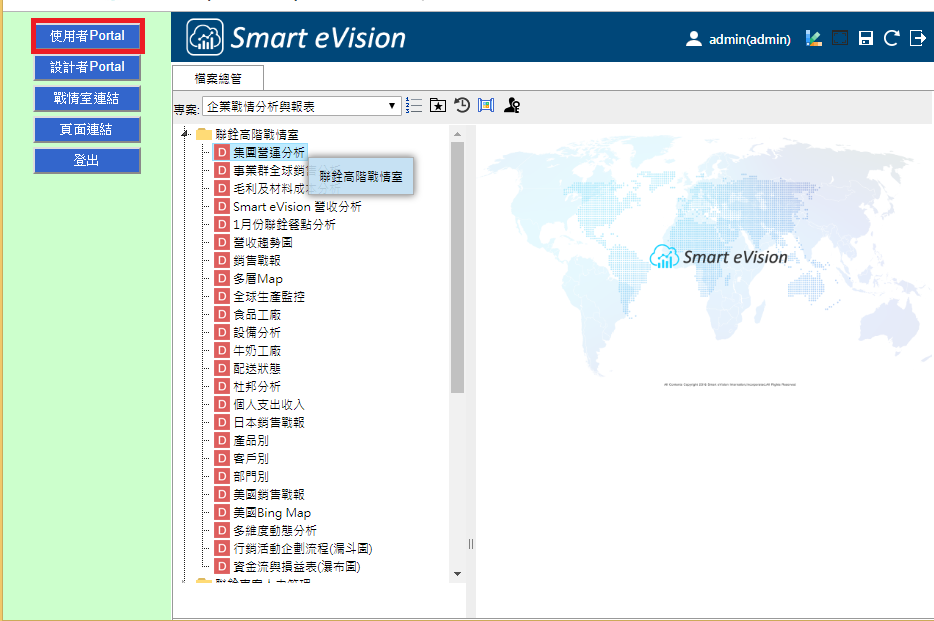The height and width of the screenshot is (621, 934).
Task: Open the 專案 project dropdown
Action: tap(301, 106)
